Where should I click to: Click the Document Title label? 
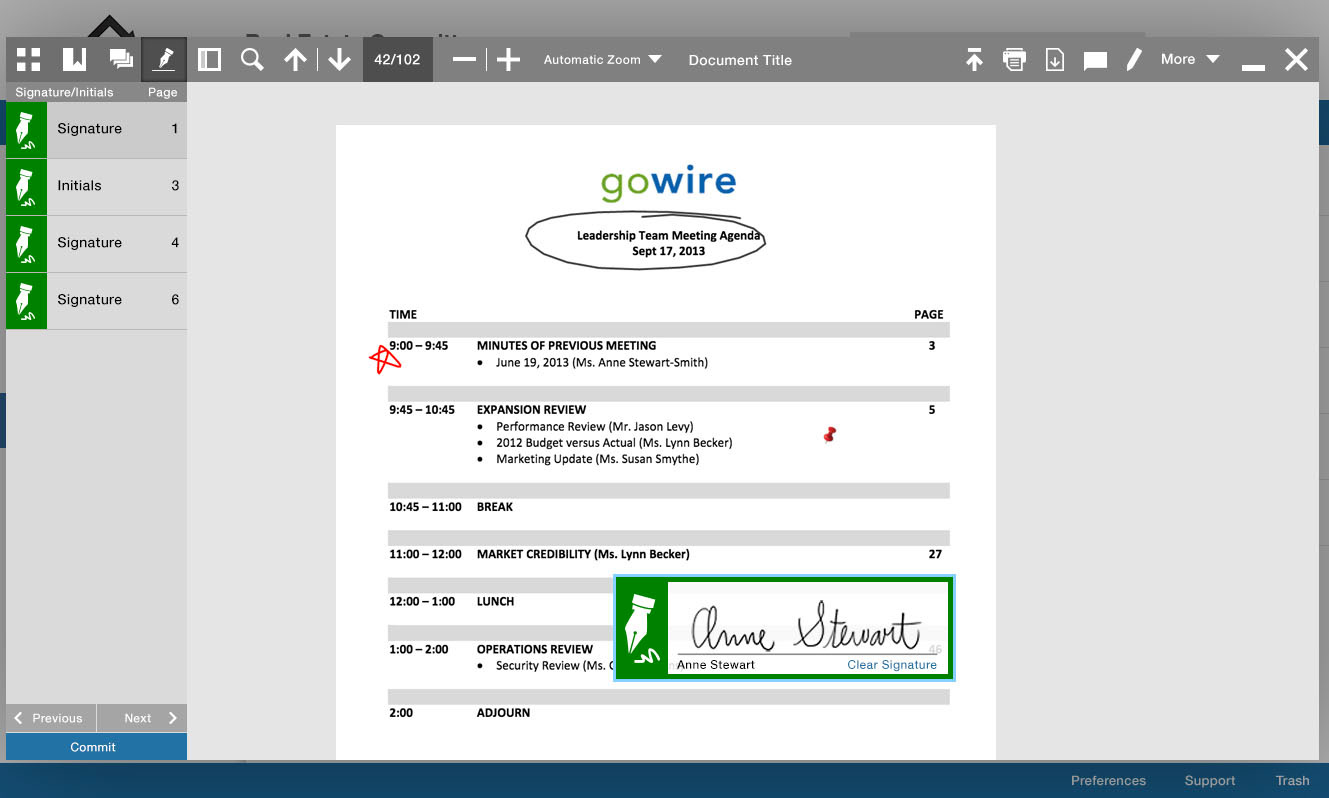pyautogui.click(x=740, y=60)
